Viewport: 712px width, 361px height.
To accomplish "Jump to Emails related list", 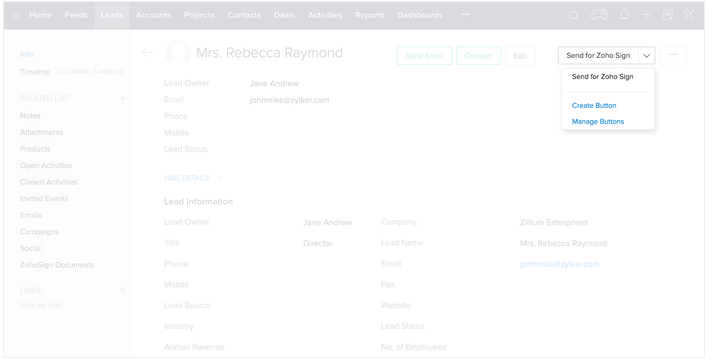I will pos(31,215).
